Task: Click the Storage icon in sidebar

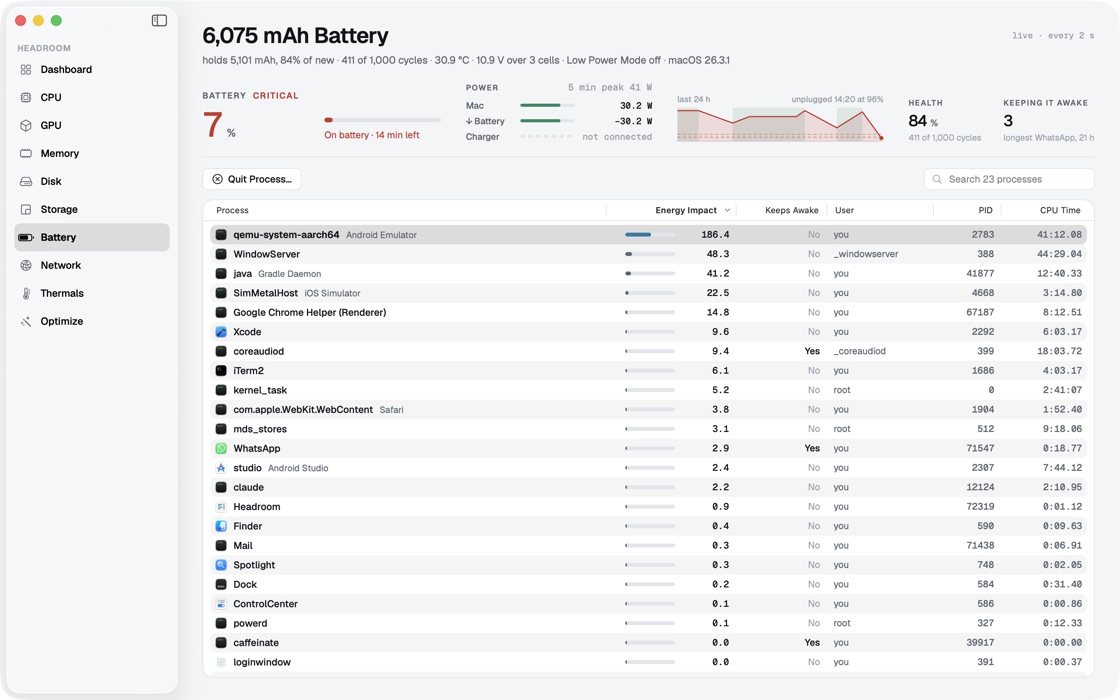Action: [26, 209]
